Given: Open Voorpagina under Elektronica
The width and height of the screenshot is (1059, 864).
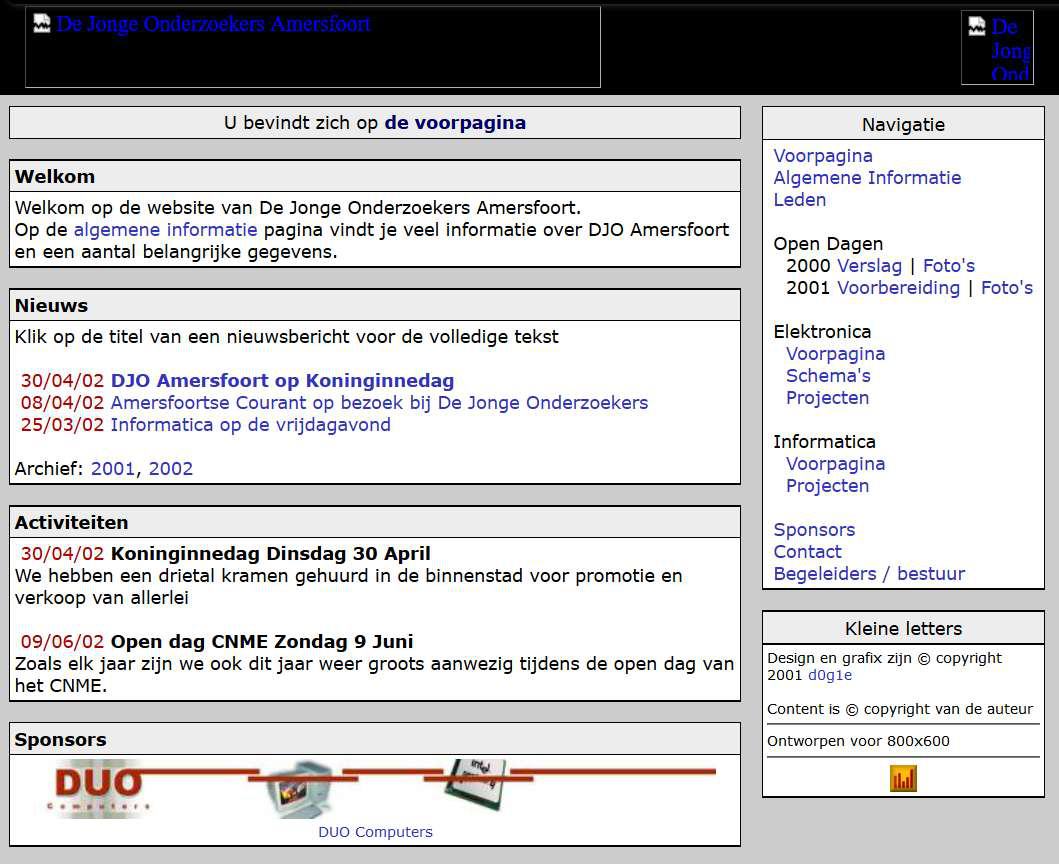Looking at the screenshot, I should (835, 354).
